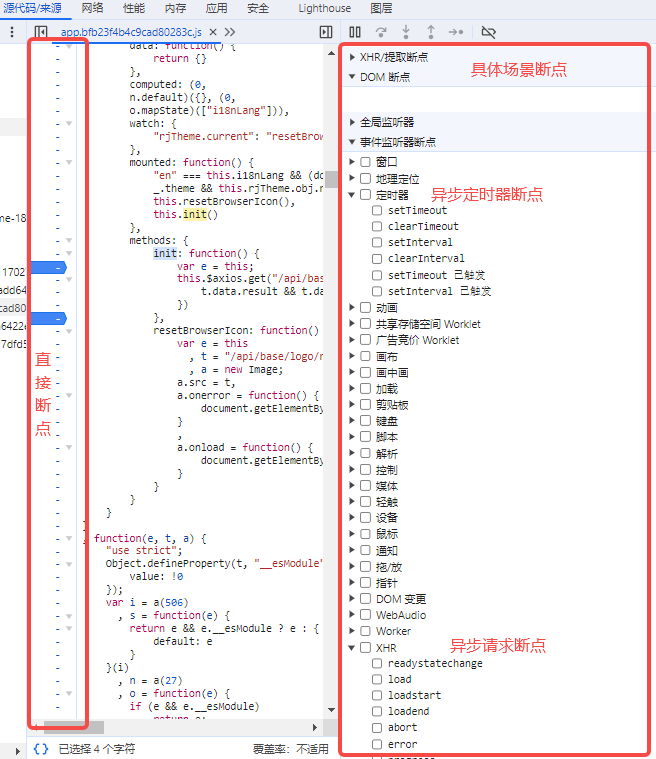Step over the next function call
This screenshot has width=656, height=759.
(381, 32)
